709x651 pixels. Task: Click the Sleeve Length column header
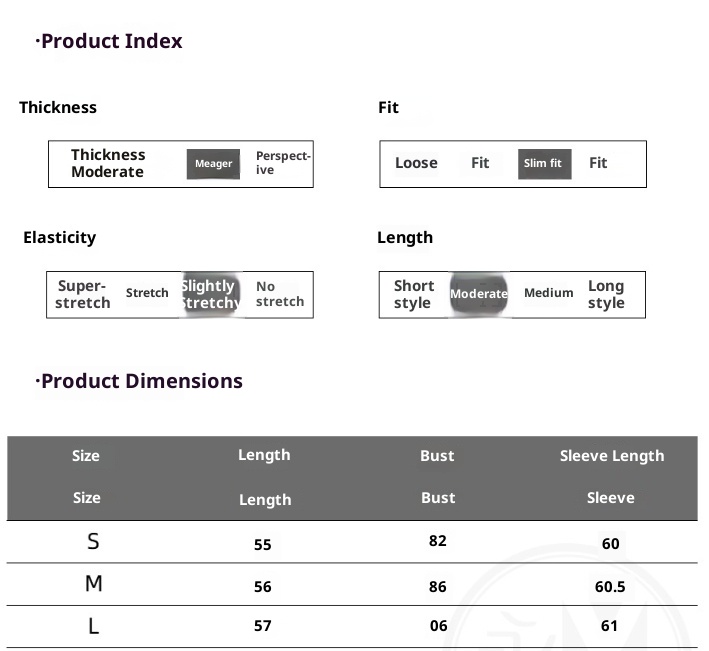[x=611, y=456]
